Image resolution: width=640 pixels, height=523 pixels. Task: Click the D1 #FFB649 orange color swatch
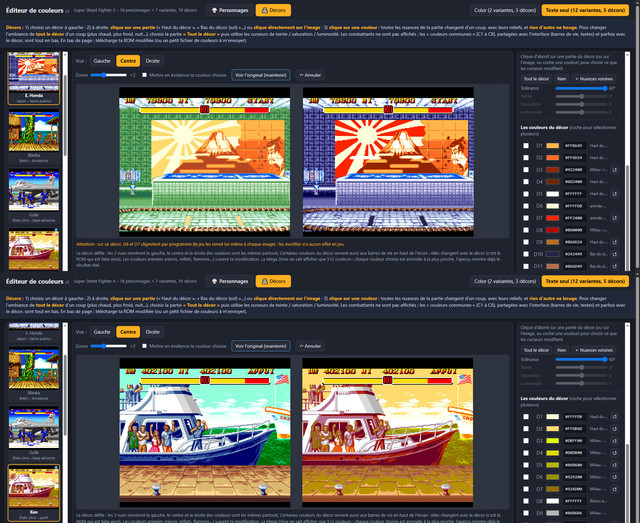tap(553, 146)
